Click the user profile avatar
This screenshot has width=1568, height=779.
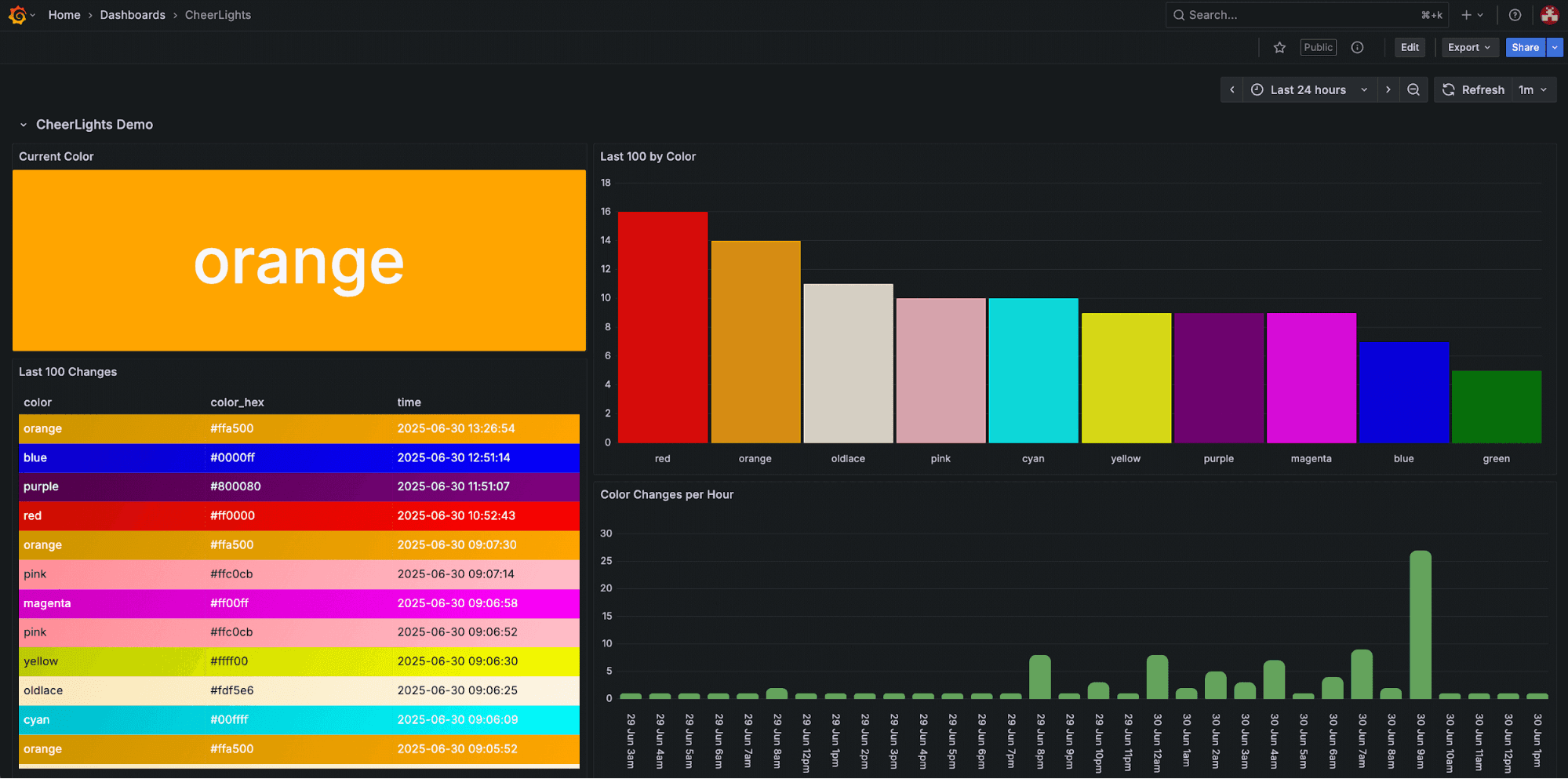point(1548,14)
